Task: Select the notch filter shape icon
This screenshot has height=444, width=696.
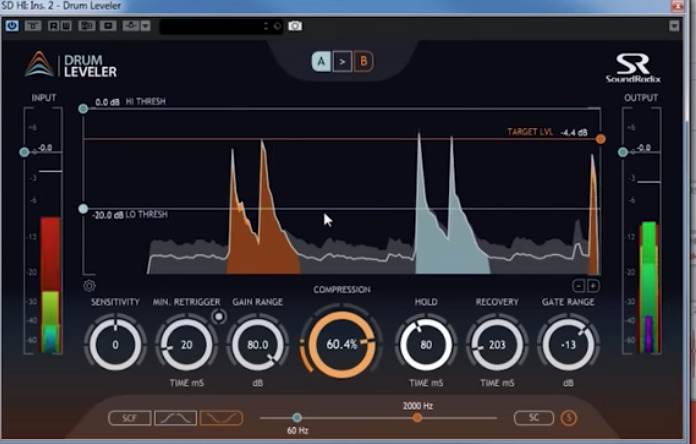Action: [221, 418]
